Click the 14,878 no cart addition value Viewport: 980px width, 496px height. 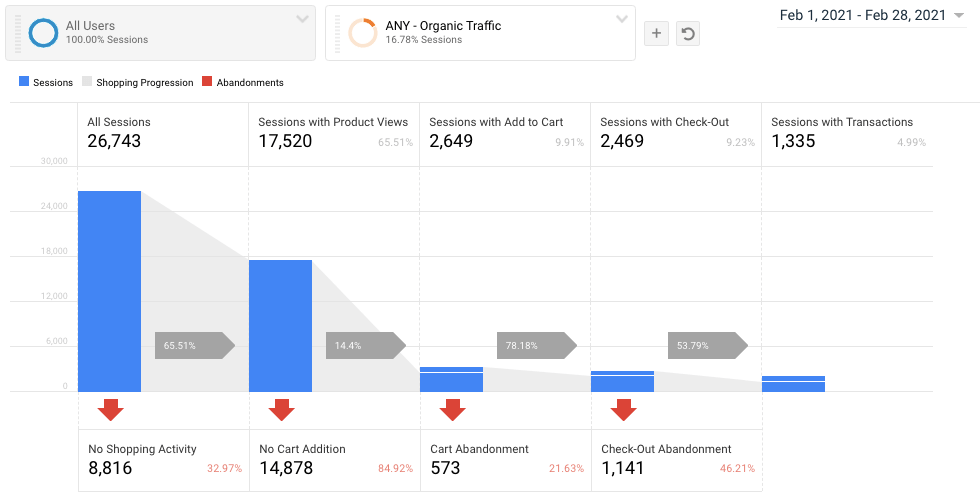coord(286,468)
